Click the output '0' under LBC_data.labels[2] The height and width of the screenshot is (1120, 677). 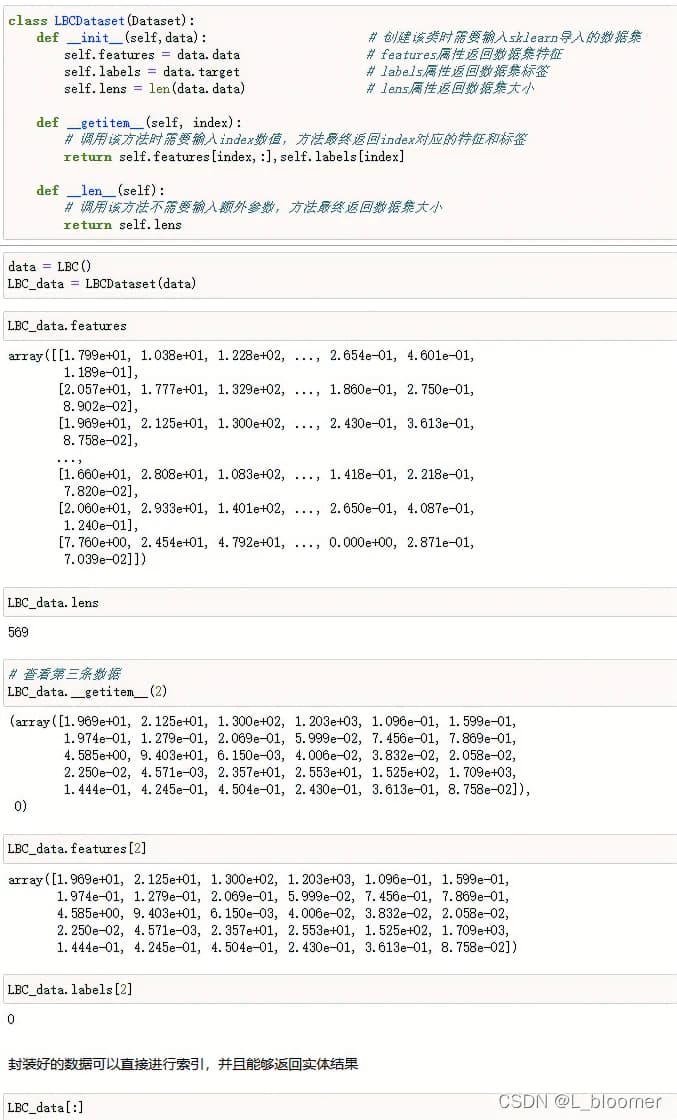tap(11, 1019)
